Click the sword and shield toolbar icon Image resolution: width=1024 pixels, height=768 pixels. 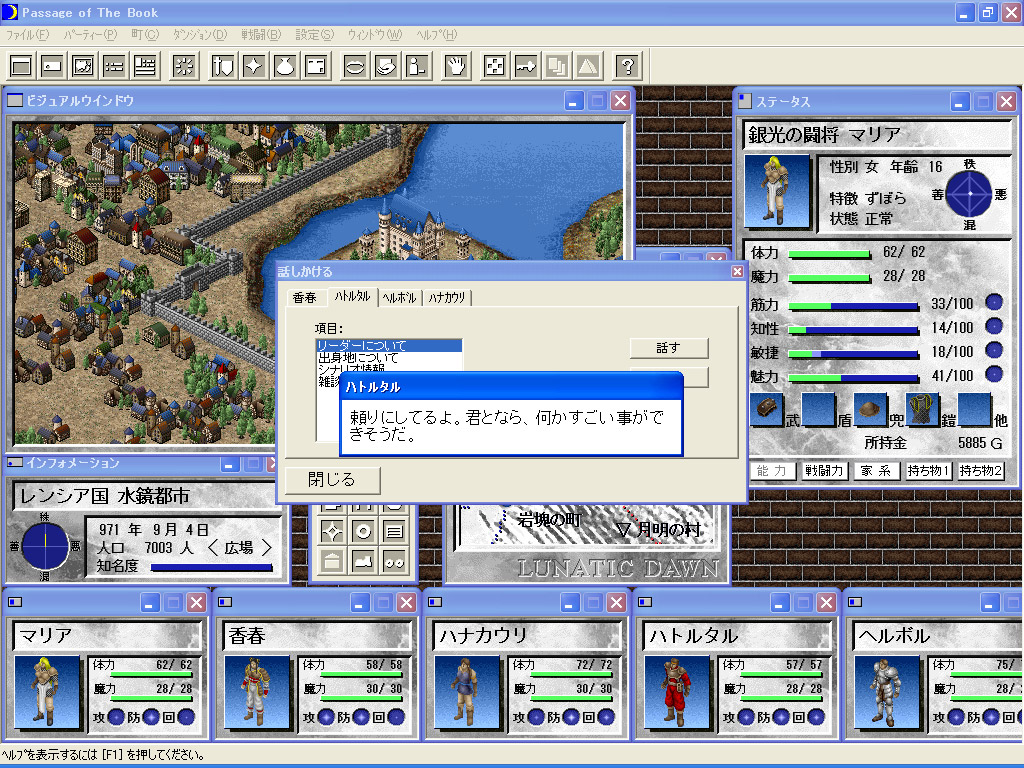coord(222,66)
